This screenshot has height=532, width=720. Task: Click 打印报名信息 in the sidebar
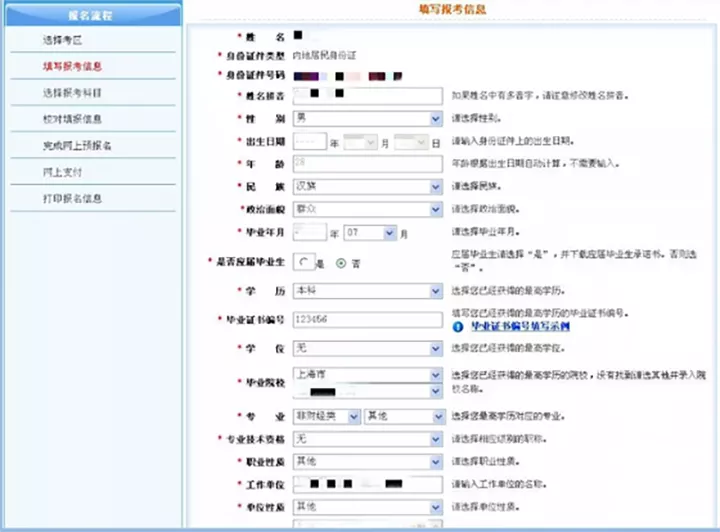click(x=71, y=198)
